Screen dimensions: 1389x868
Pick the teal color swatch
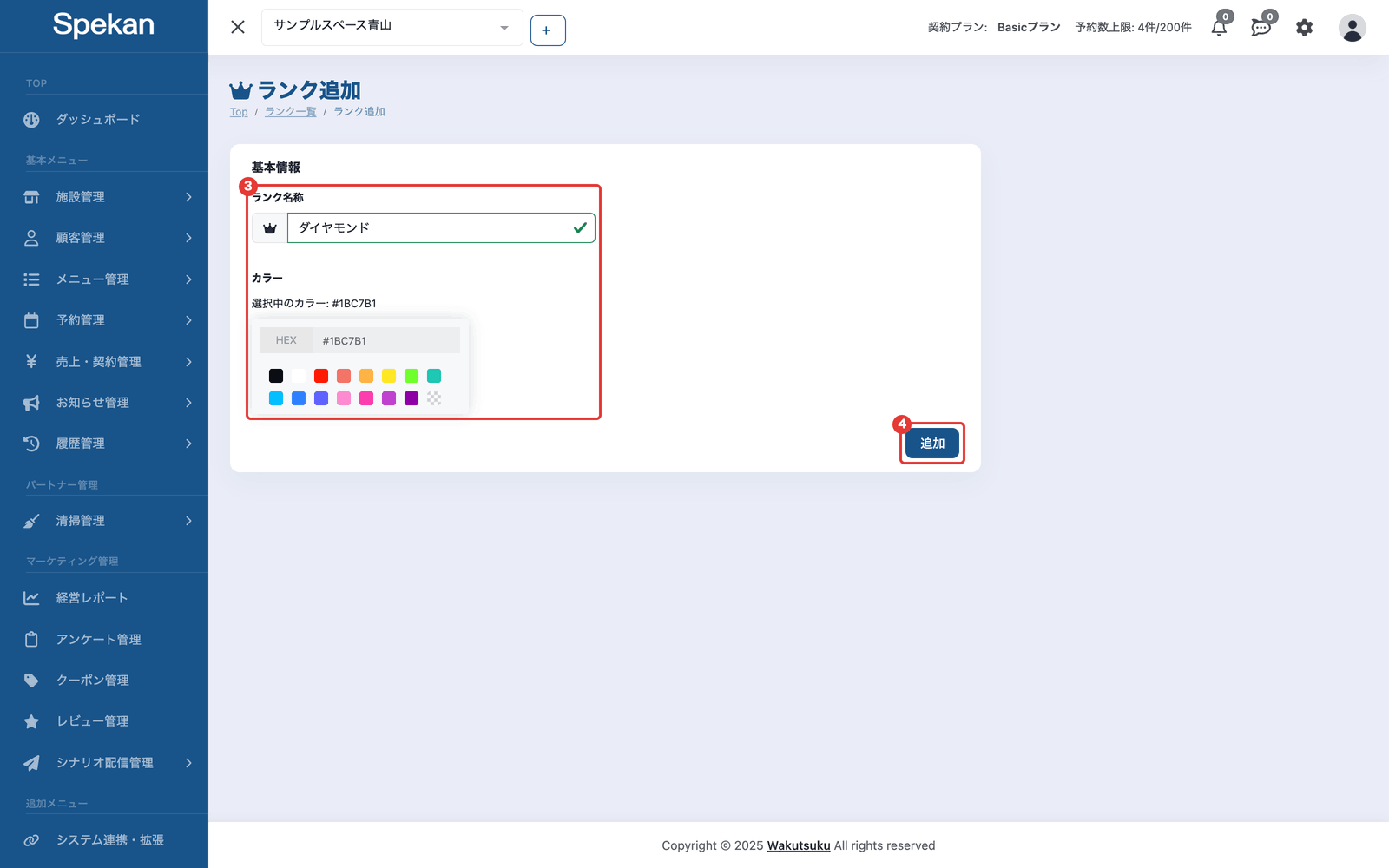[434, 376]
